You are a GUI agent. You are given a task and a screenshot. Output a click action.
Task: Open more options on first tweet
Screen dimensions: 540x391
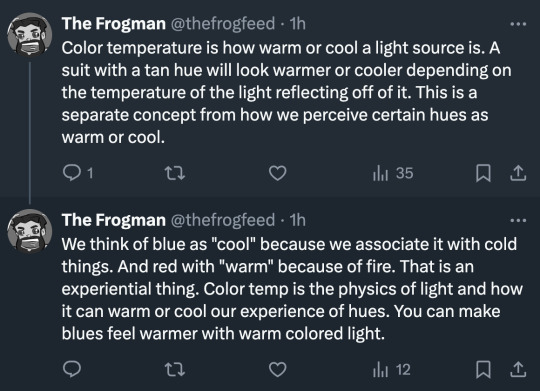click(x=518, y=24)
